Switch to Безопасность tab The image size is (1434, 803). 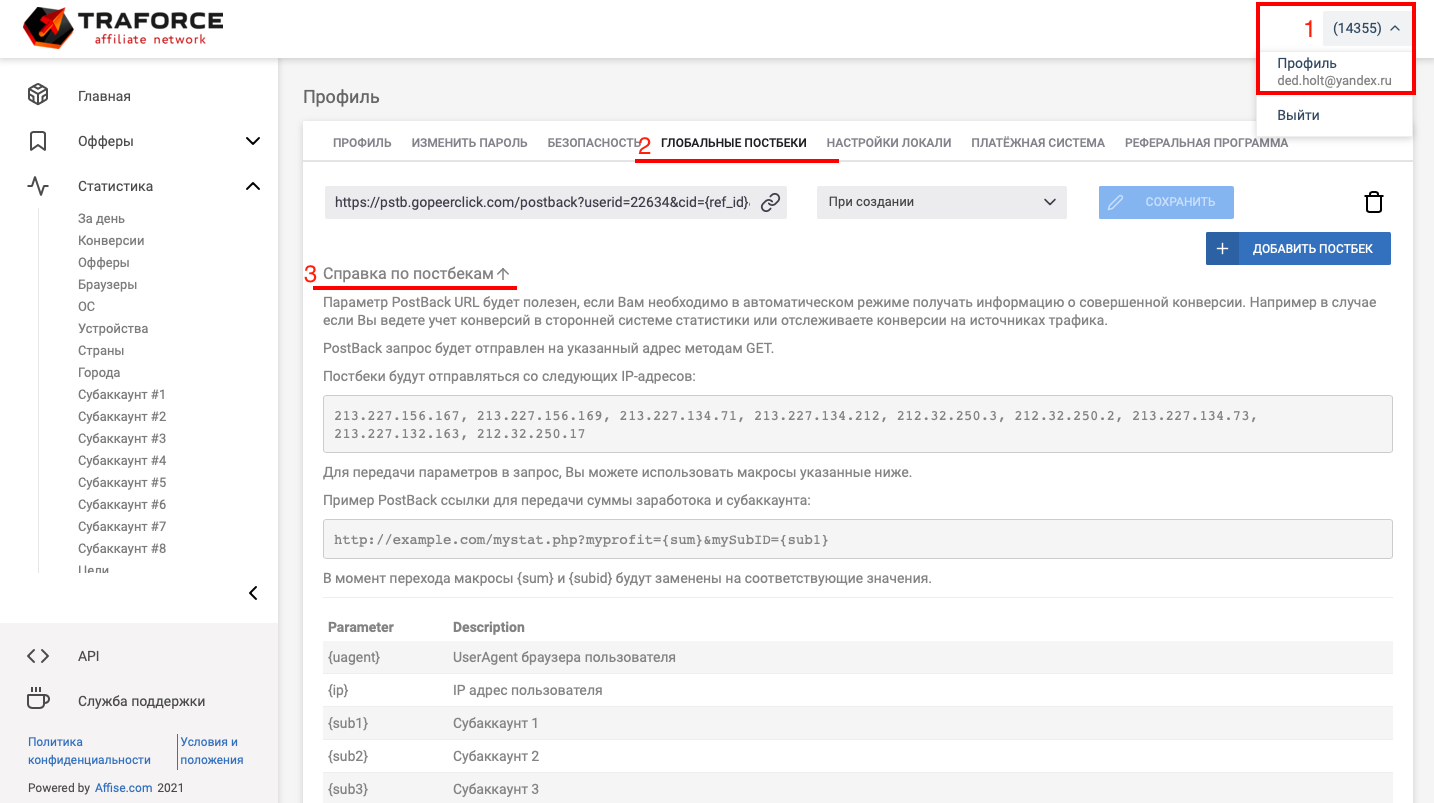click(x=594, y=143)
